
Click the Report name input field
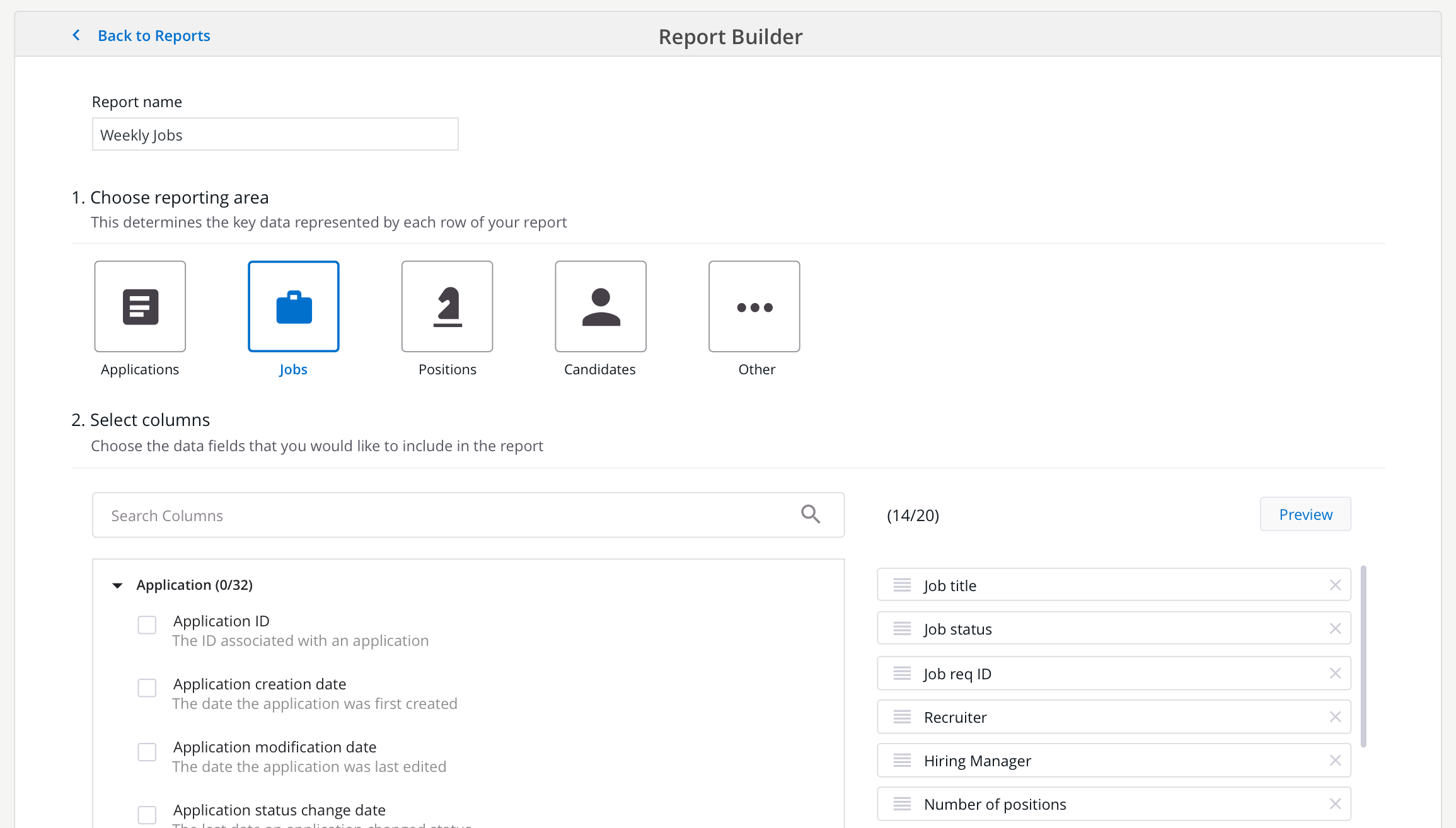(275, 134)
